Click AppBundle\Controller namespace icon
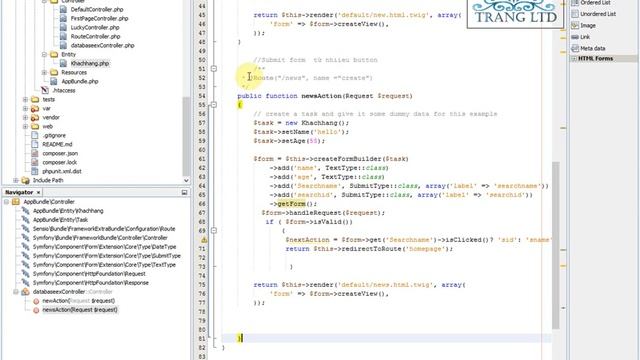The image size is (640, 360). click(x=16, y=202)
